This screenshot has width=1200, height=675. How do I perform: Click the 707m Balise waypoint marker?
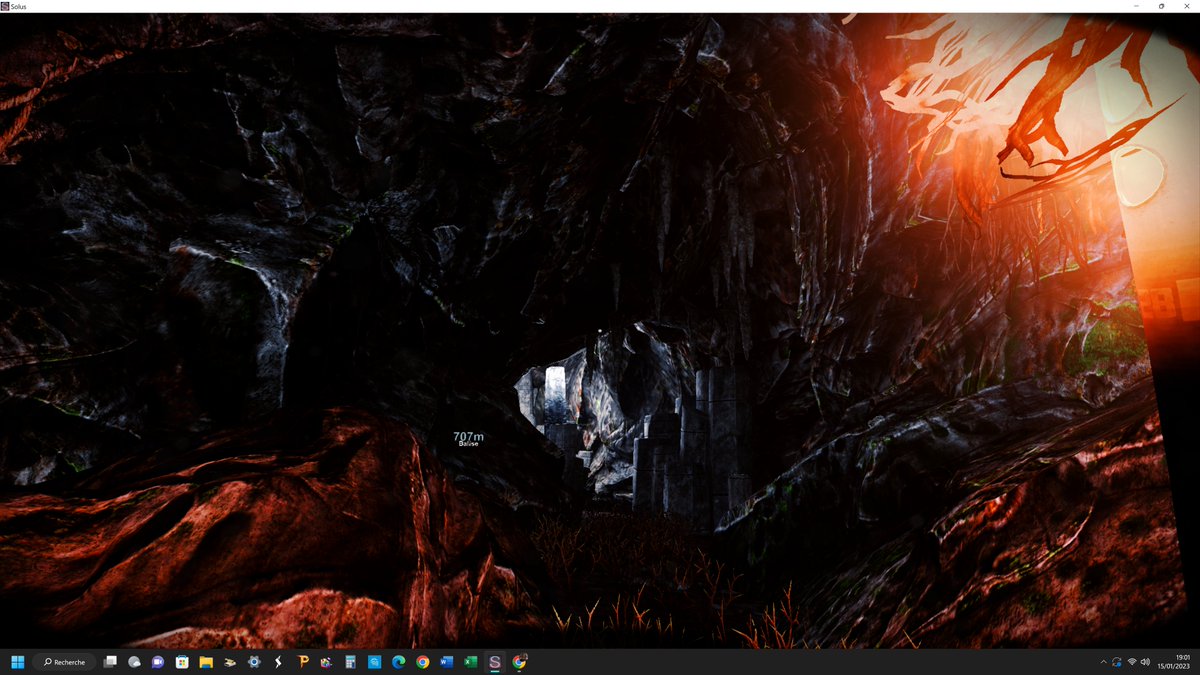tap(468, 439)
